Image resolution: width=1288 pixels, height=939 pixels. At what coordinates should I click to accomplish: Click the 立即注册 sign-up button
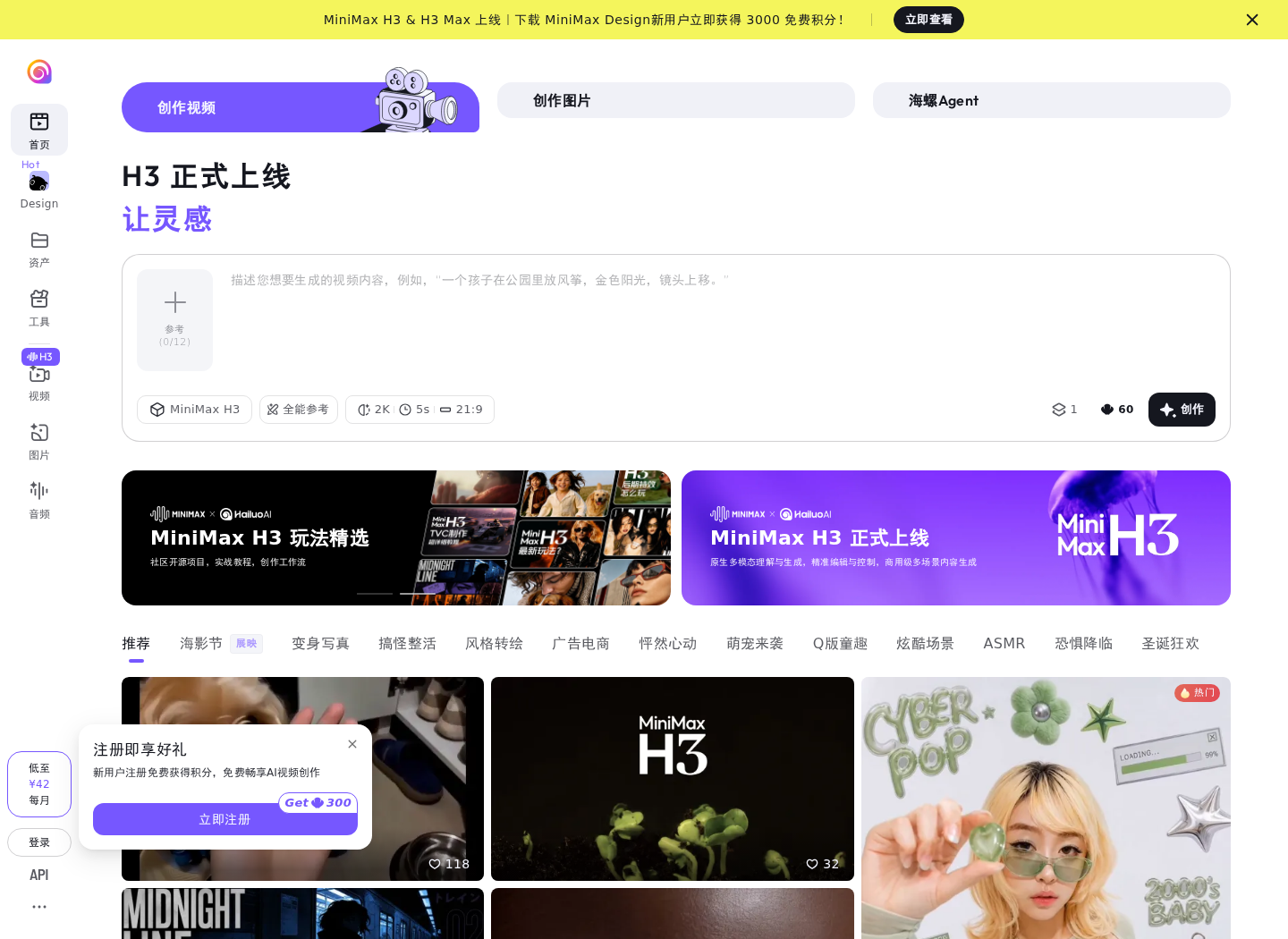[x=225, y=819]
